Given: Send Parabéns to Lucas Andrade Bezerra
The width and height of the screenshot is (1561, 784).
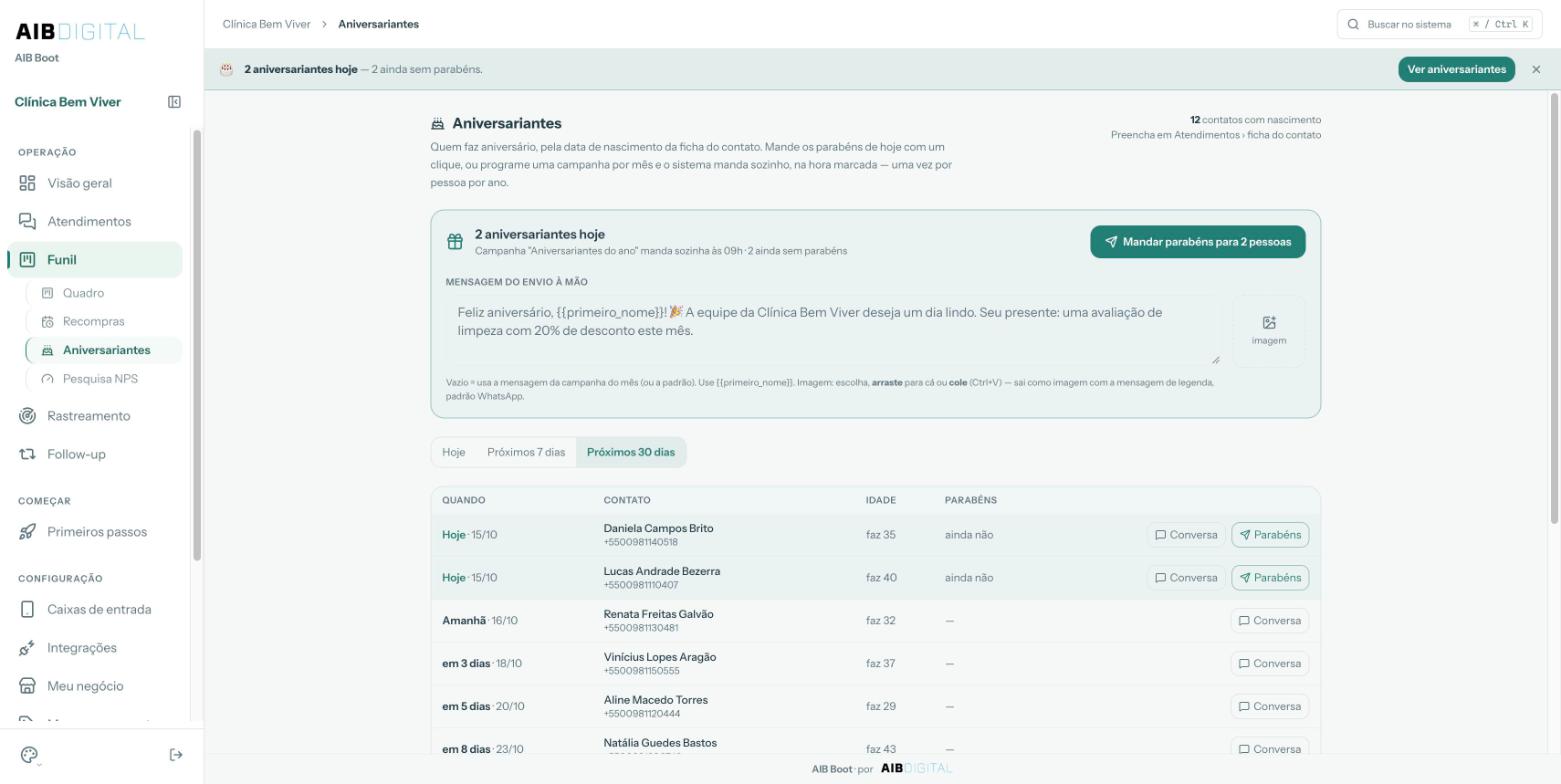Looking at the screenshot, I should pyautogui.click(x=1270, y=578).
